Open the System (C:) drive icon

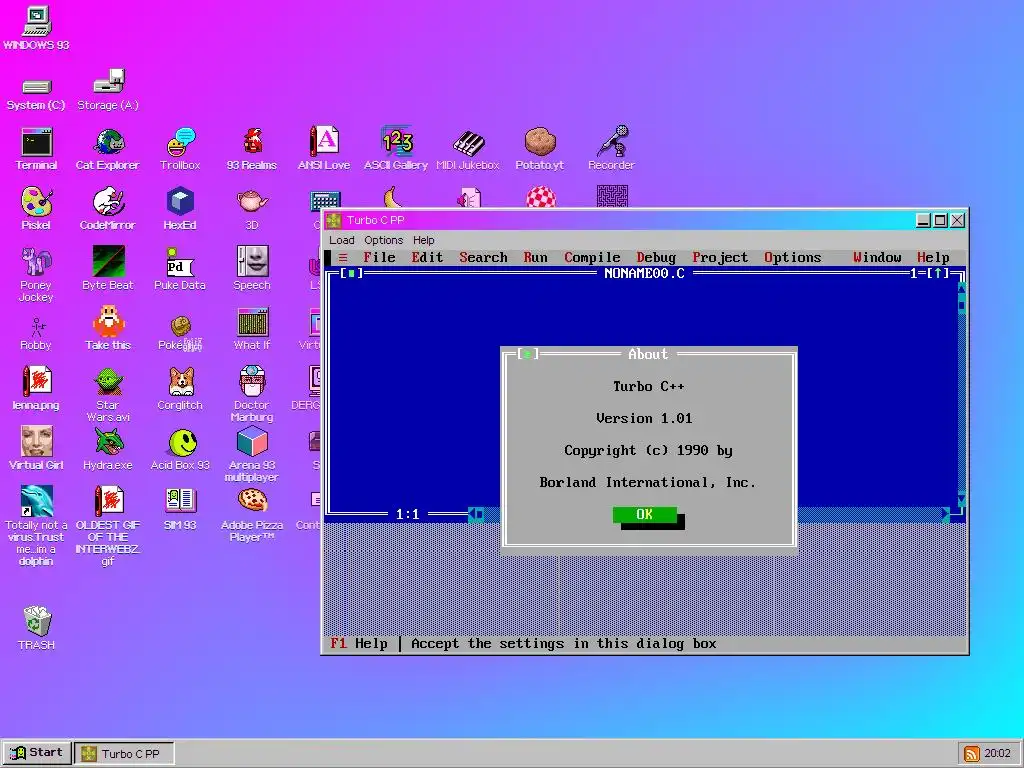(36, 93)
